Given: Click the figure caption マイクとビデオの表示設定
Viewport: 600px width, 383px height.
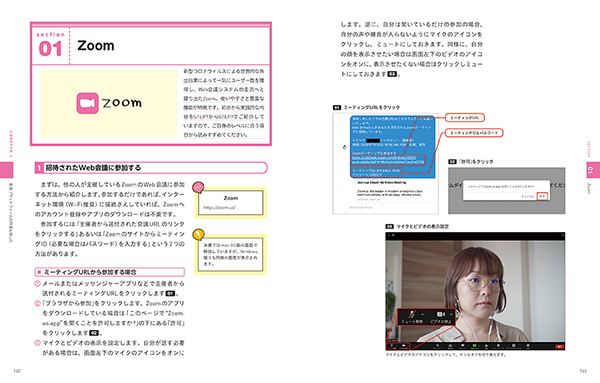Looking at the screenshot, I should pyautogui.click(x=422, y=227).
